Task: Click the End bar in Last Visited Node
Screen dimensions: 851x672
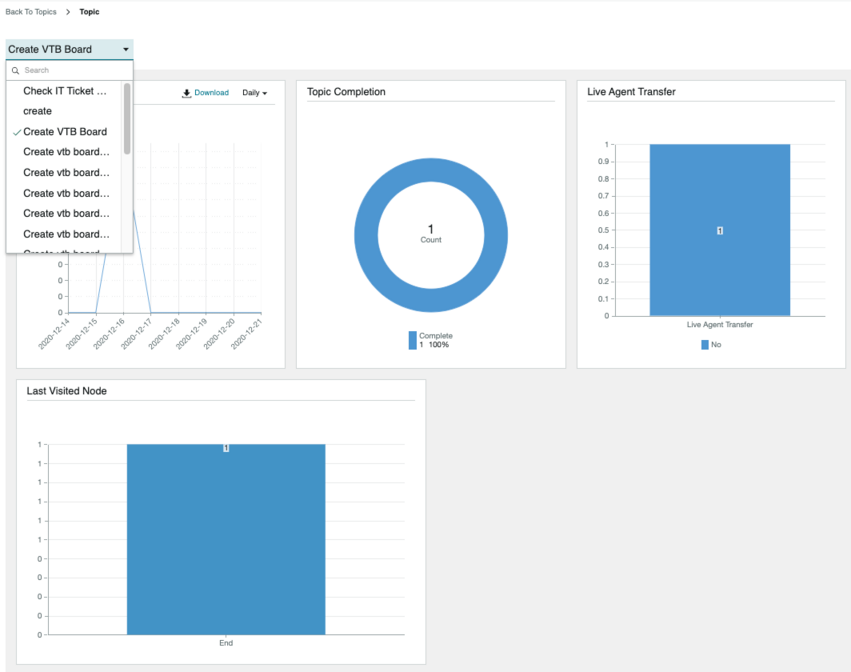Action: tap(226, 539)
